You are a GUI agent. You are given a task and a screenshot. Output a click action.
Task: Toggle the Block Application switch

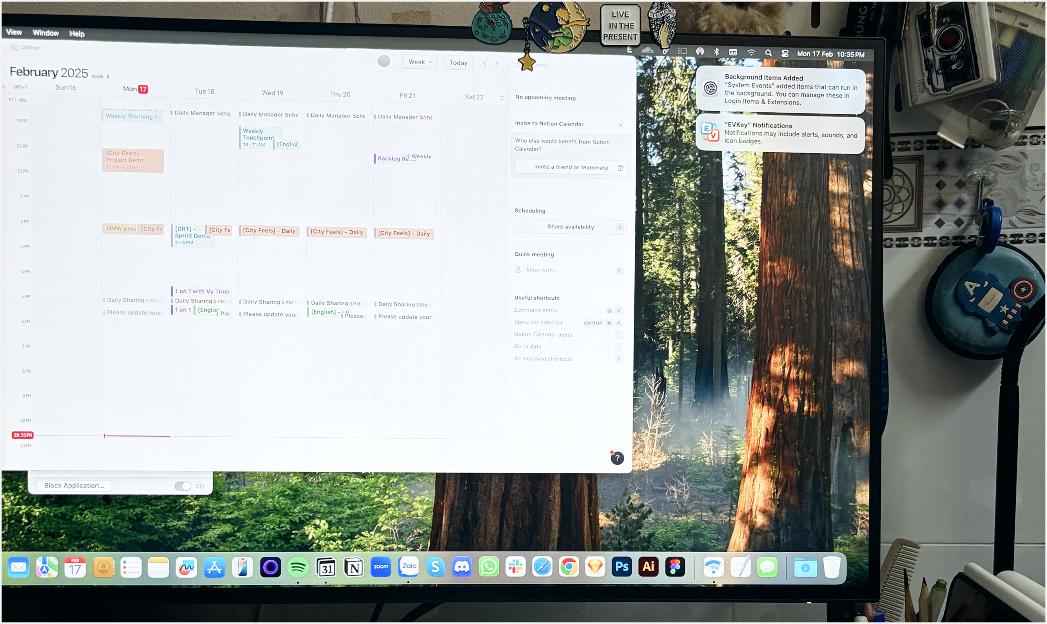183,486
